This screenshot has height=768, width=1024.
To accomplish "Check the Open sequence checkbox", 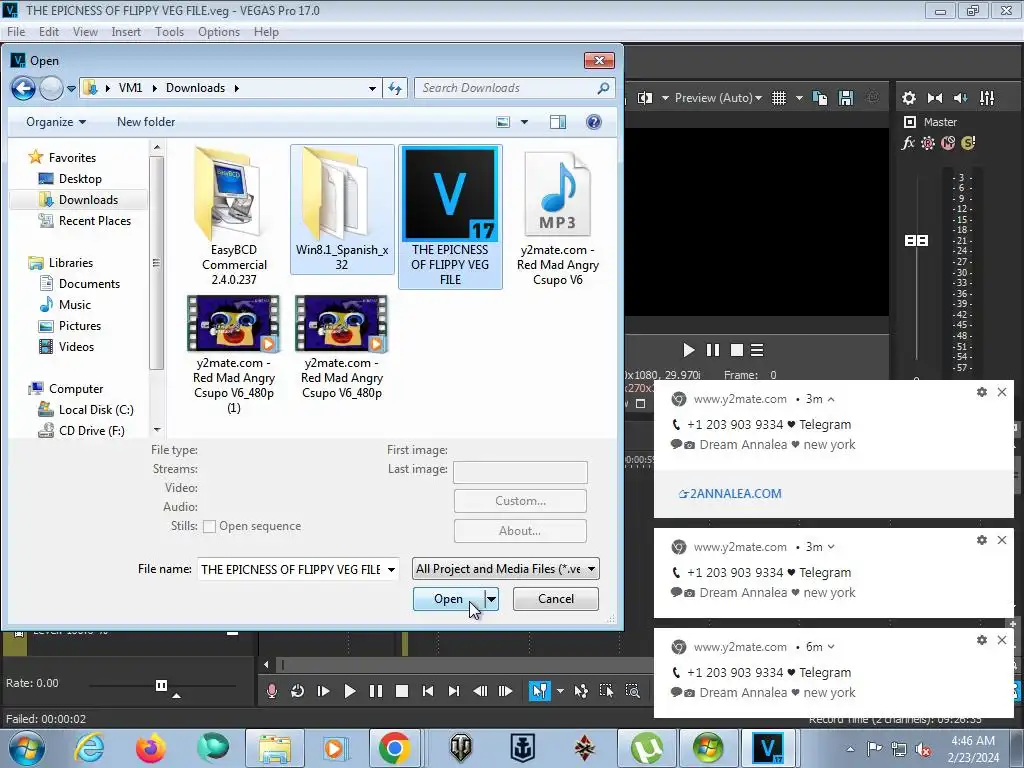I will coord(209,526).
